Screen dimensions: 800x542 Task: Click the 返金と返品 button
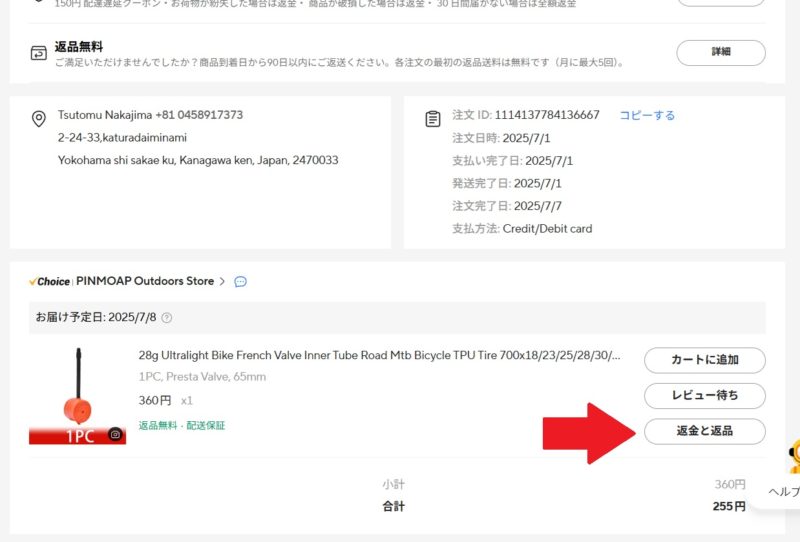click(704, 431)
